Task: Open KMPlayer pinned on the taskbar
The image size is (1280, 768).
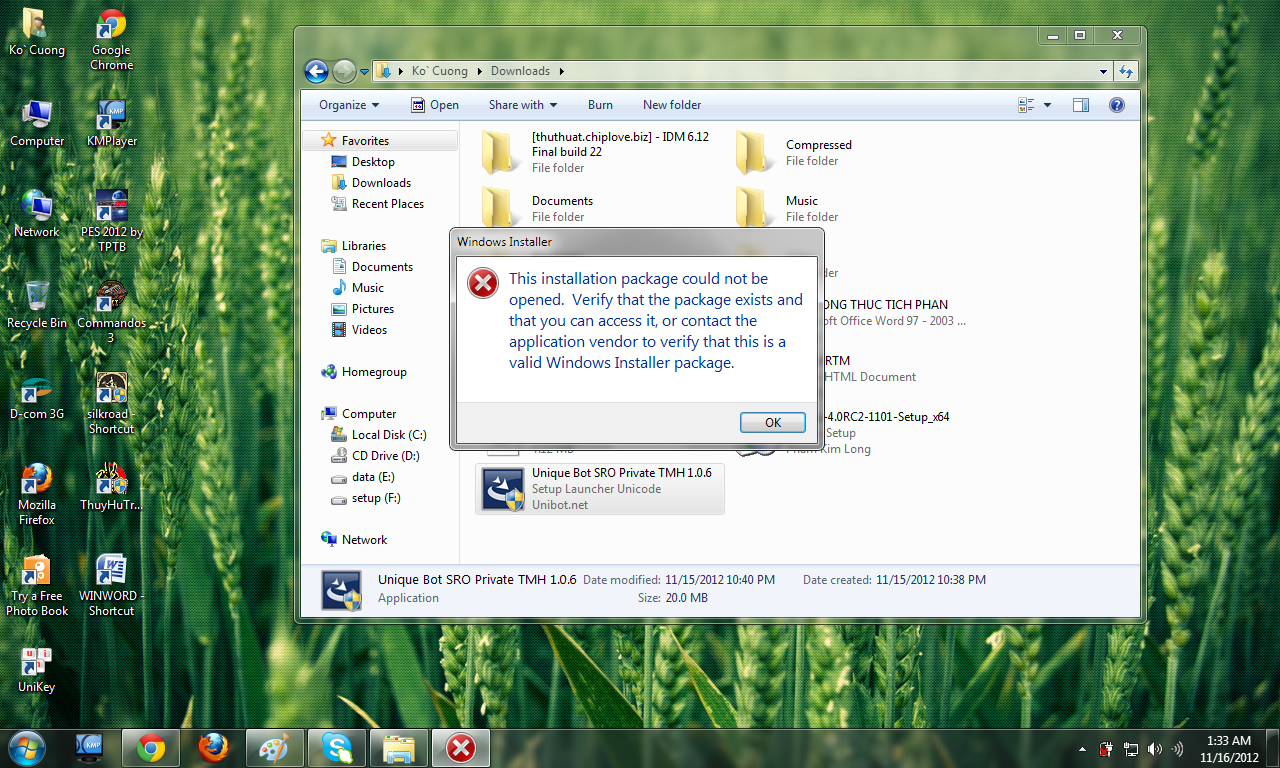Action: point(89,748)
